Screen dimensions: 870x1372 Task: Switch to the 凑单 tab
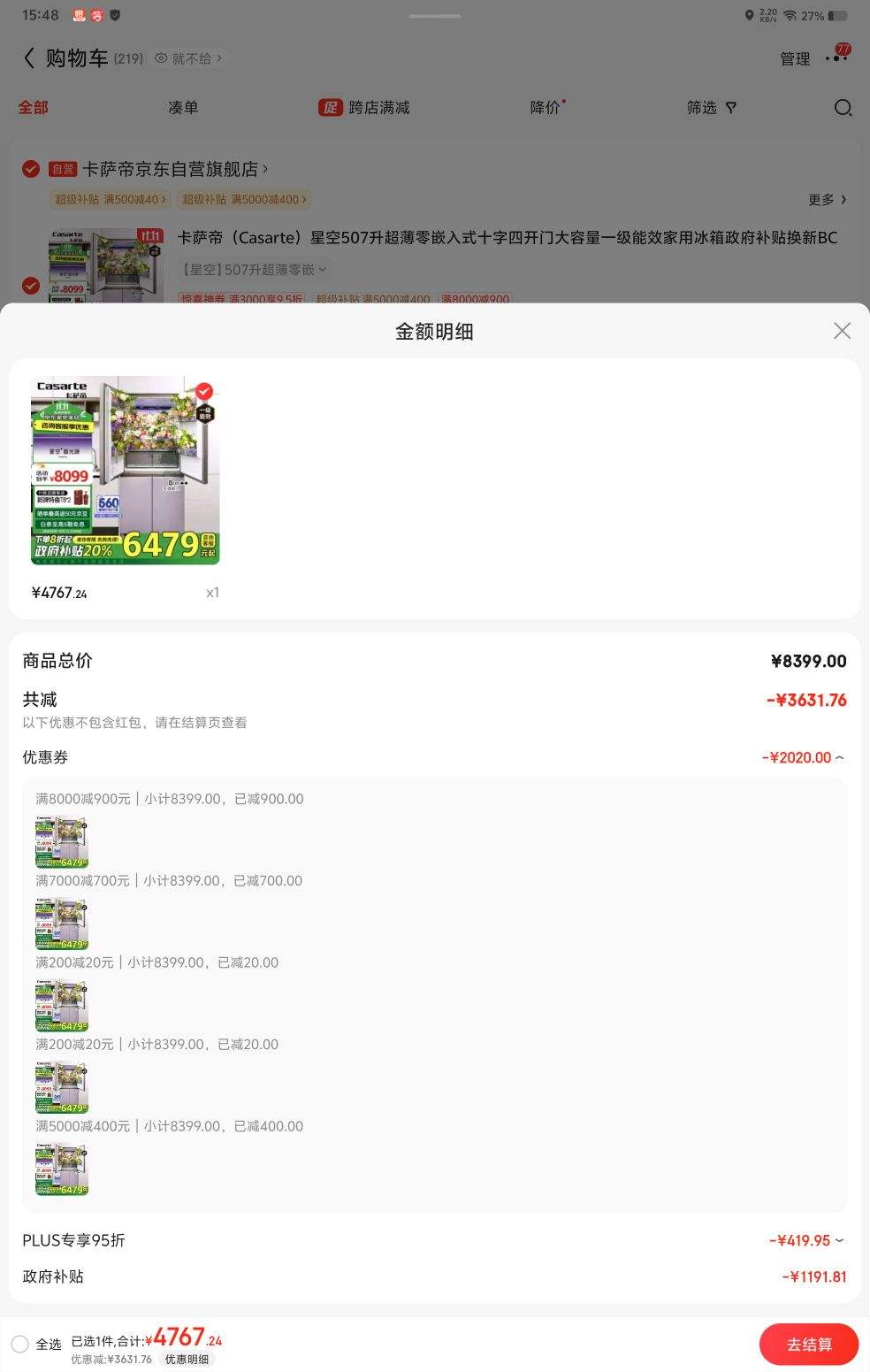(x=183, y=108)
